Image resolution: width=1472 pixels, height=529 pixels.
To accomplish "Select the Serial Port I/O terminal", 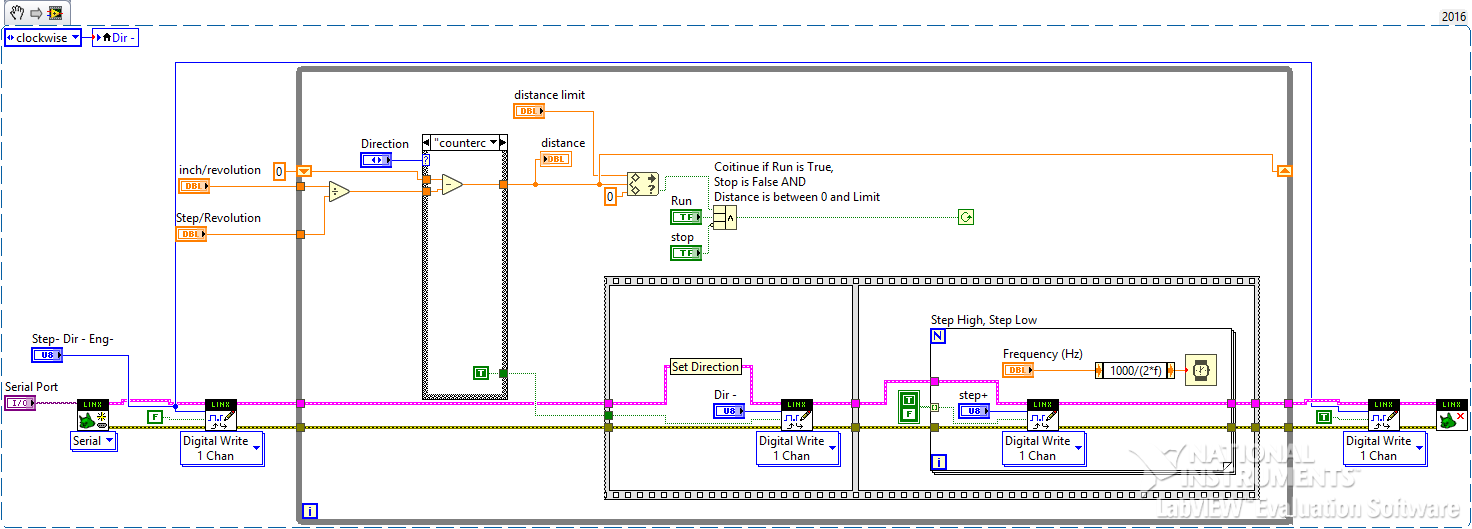I will (20, 403).
